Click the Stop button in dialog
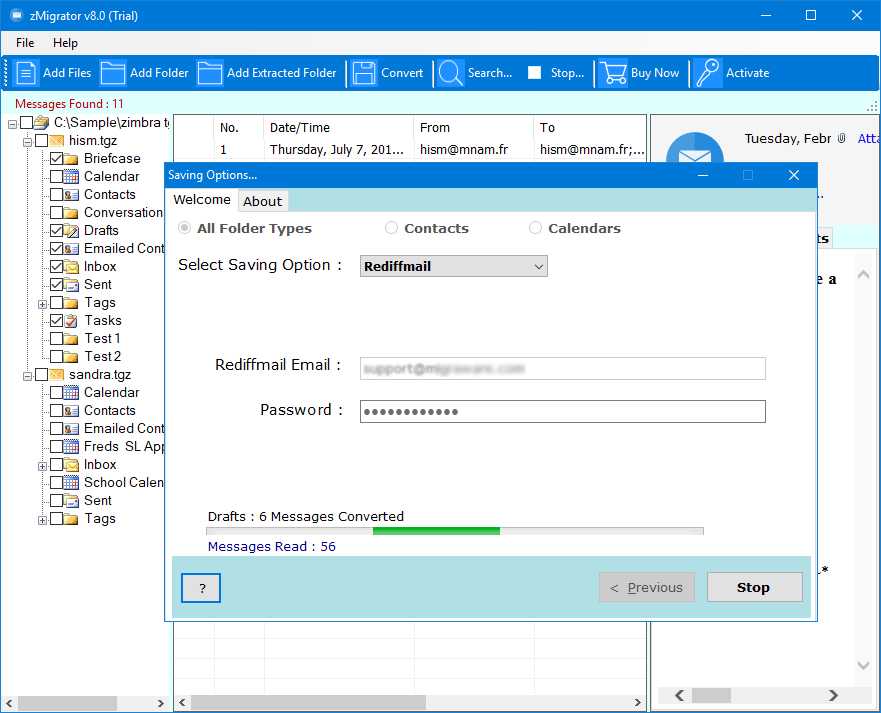Screen dimensions: 881x713 coord(754,588)
